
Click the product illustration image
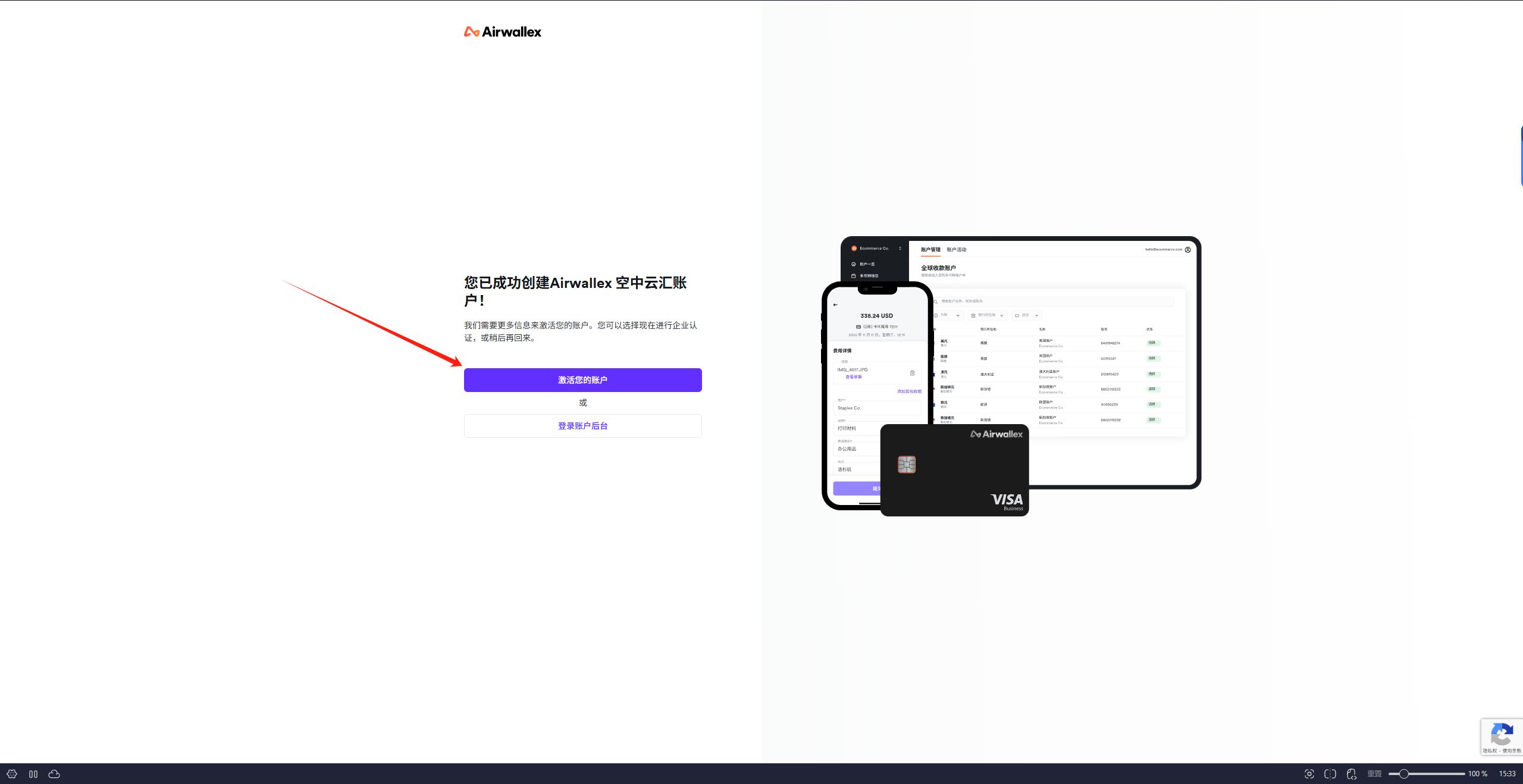[x=1011, y=376]
